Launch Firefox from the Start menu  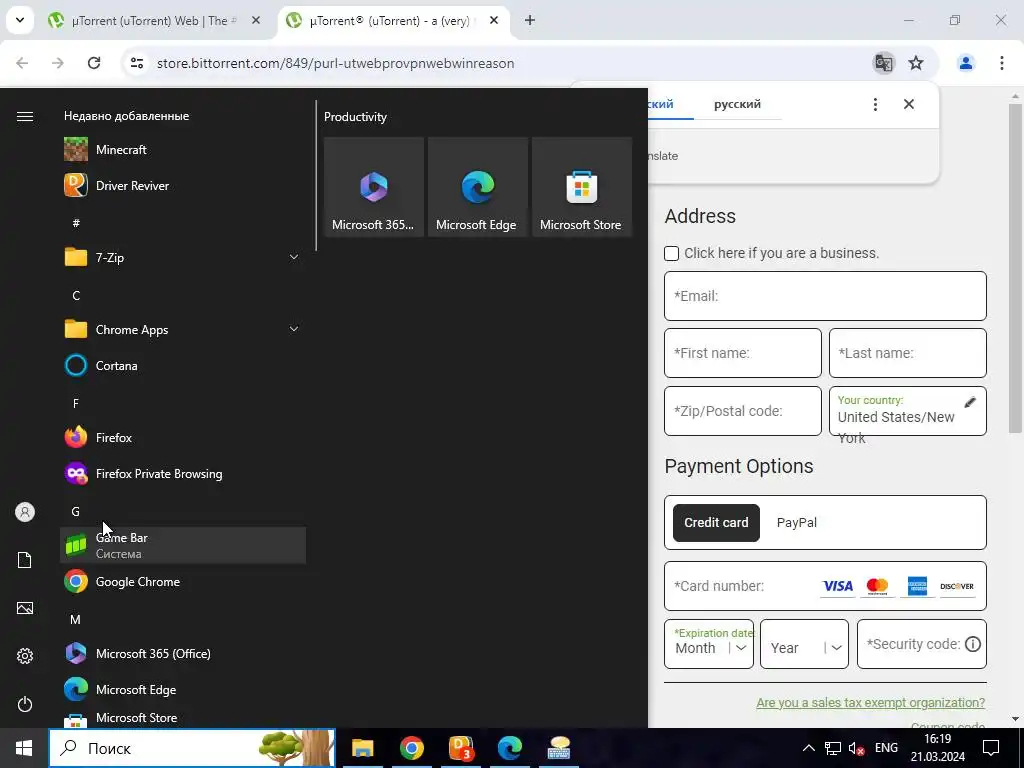click(x=183, y=438)
